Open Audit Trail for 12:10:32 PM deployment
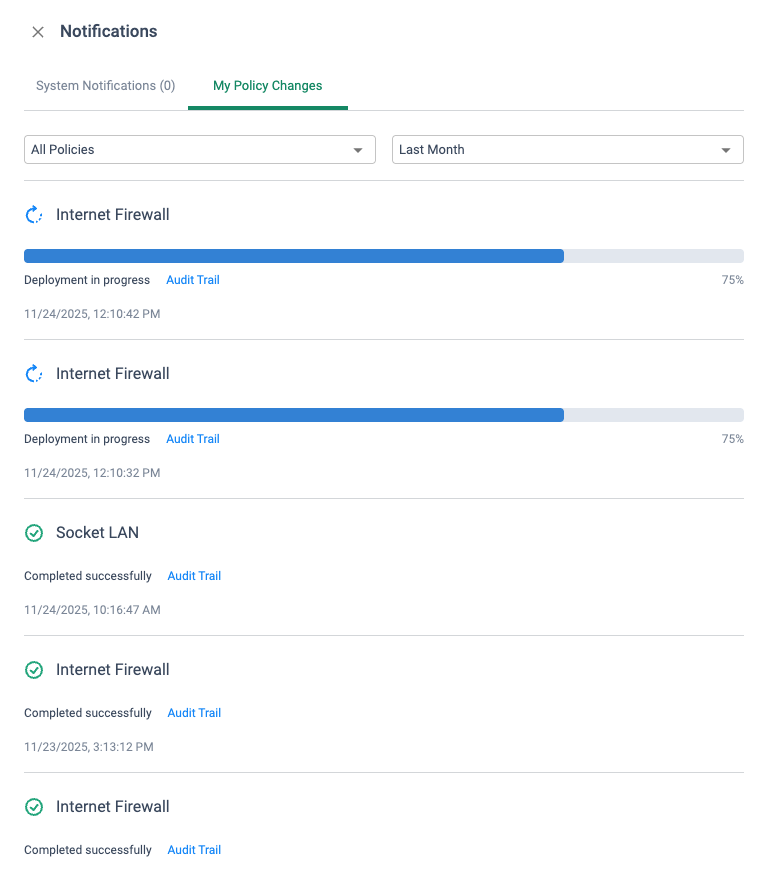Image resolution: width=760 pixels, height=875 pixels. pyautogui.click(x=193, y=439)
